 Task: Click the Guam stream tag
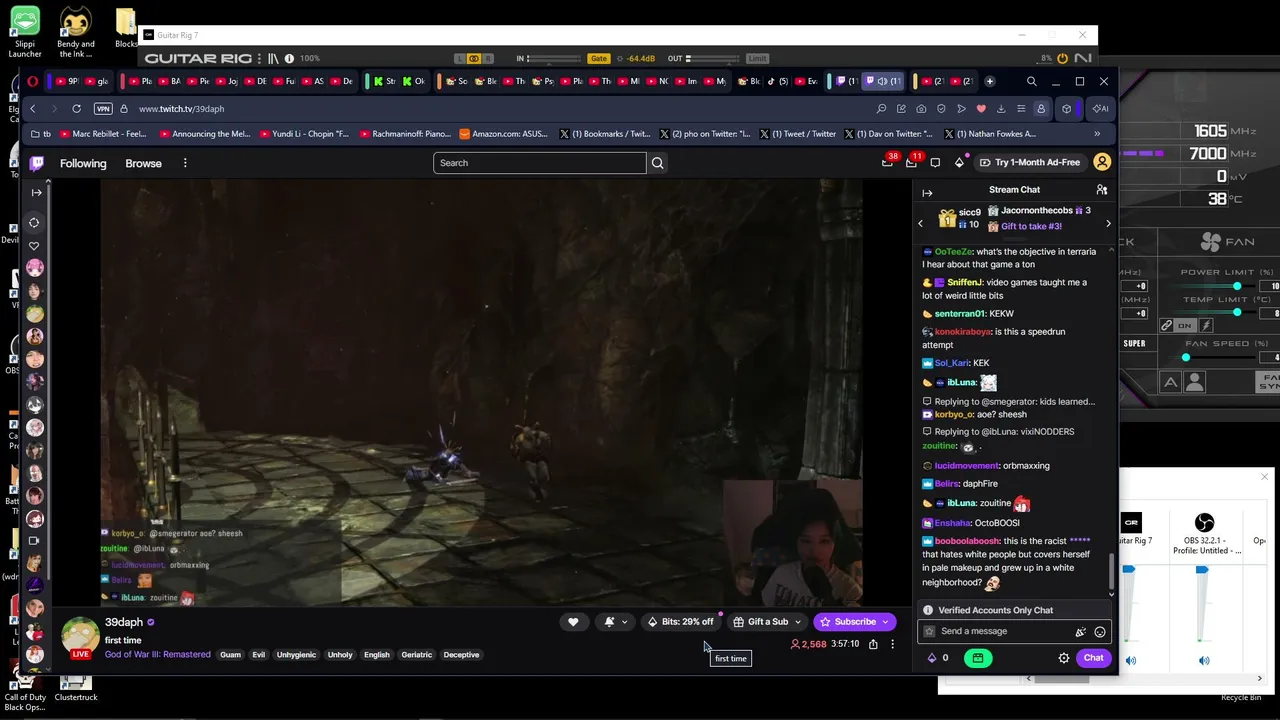(231, 655)
